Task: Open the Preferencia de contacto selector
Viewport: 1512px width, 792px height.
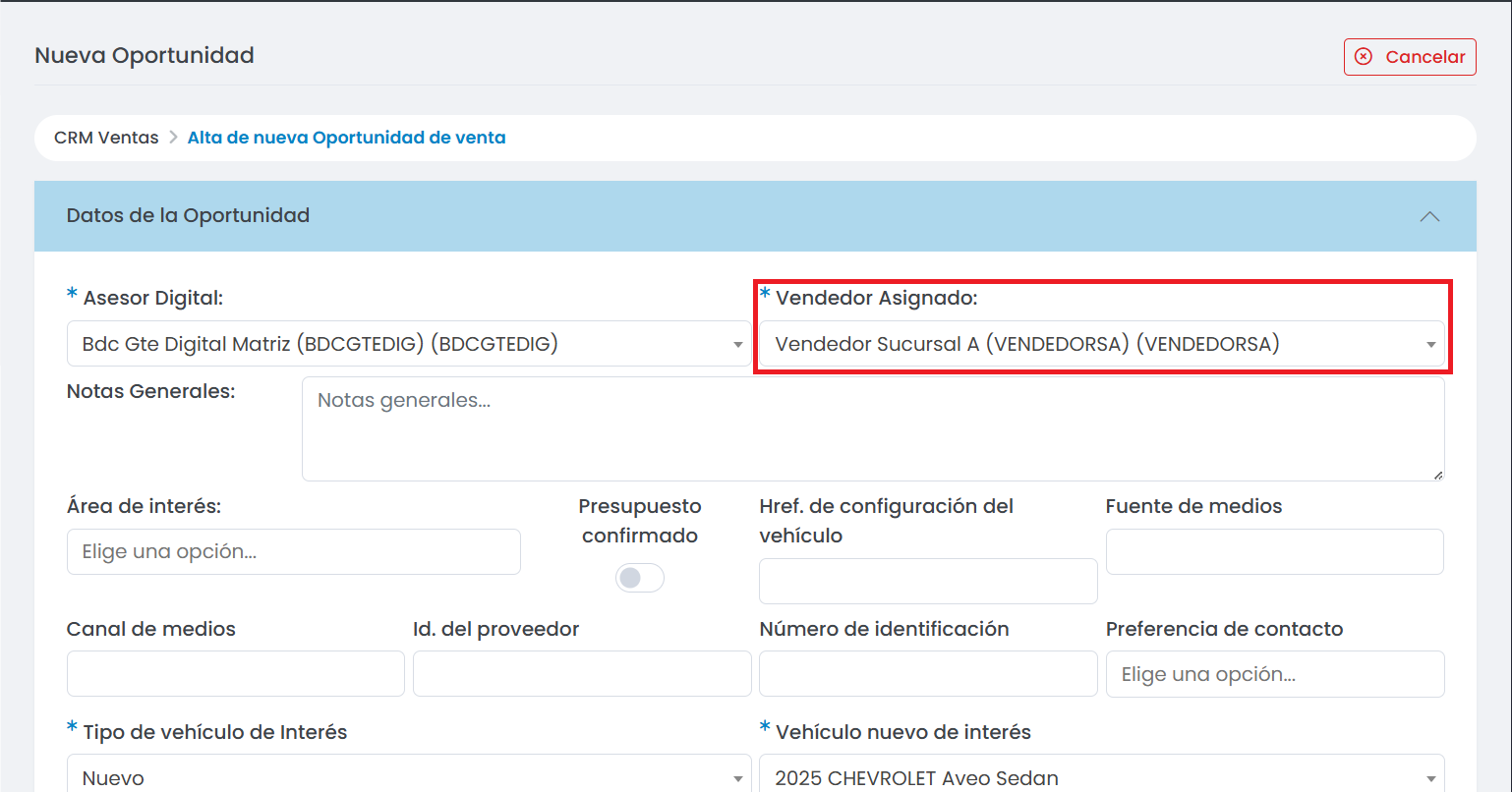Action: (x=1275, y=674)
